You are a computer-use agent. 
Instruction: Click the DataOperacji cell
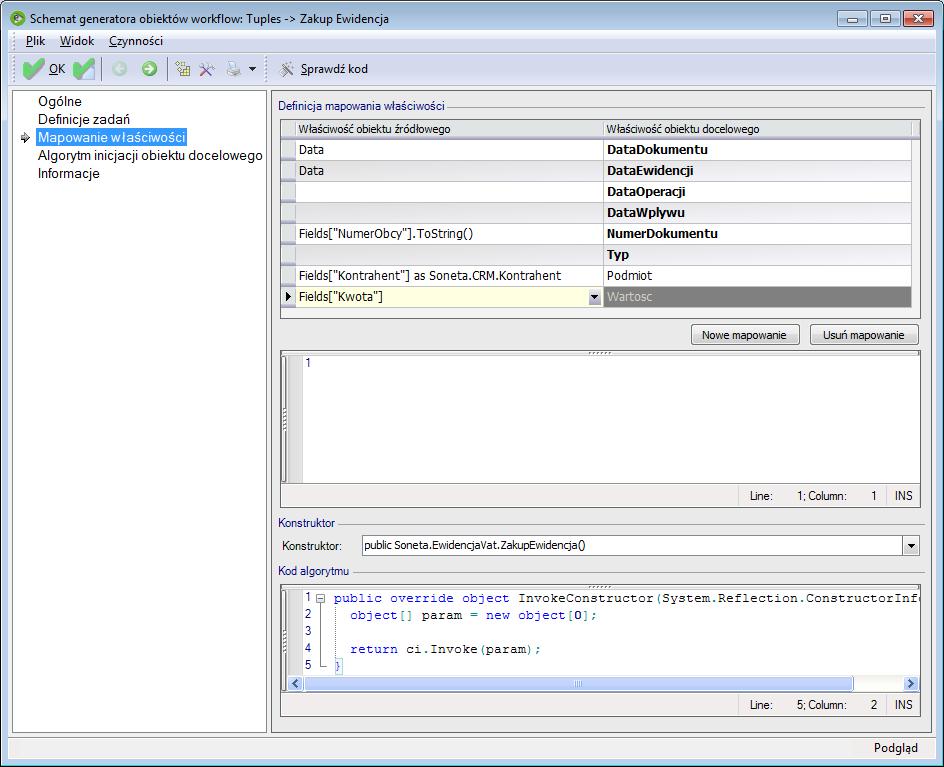coord(757,192)
